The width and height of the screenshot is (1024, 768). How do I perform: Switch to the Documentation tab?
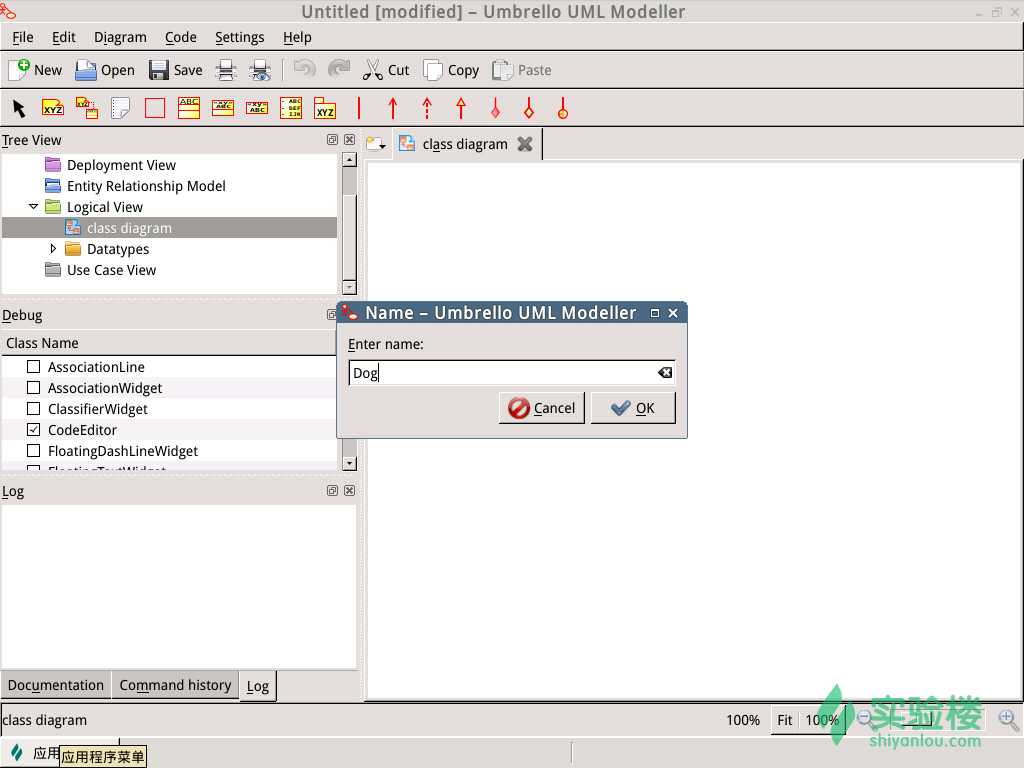point(56,685)
